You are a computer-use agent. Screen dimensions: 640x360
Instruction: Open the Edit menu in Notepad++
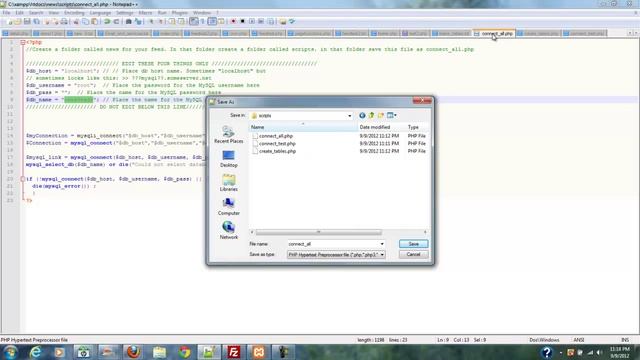click(x=19, y=13)
